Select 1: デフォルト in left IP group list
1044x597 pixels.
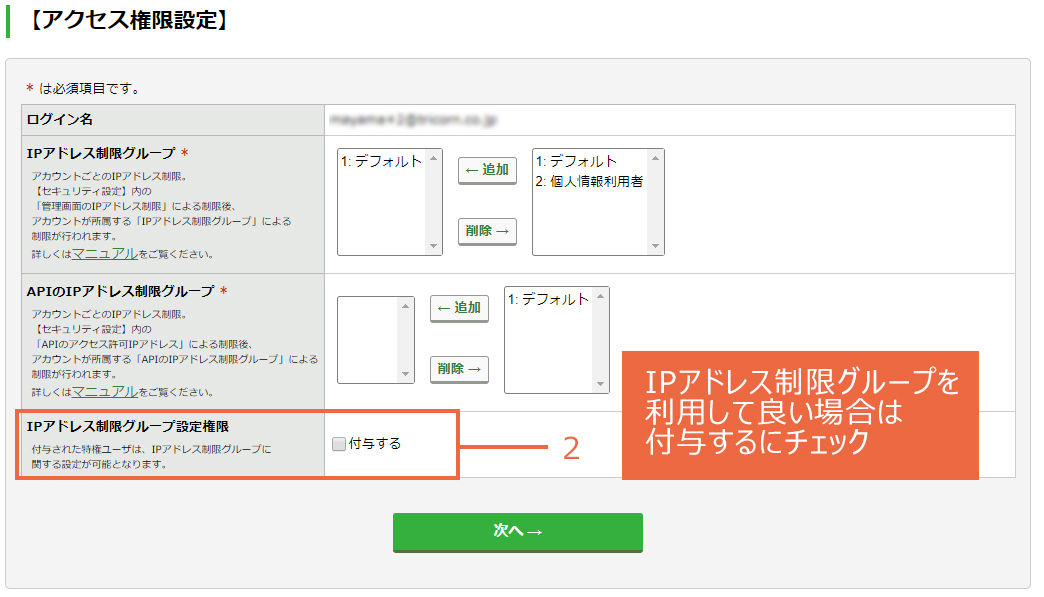coord(382,161)
